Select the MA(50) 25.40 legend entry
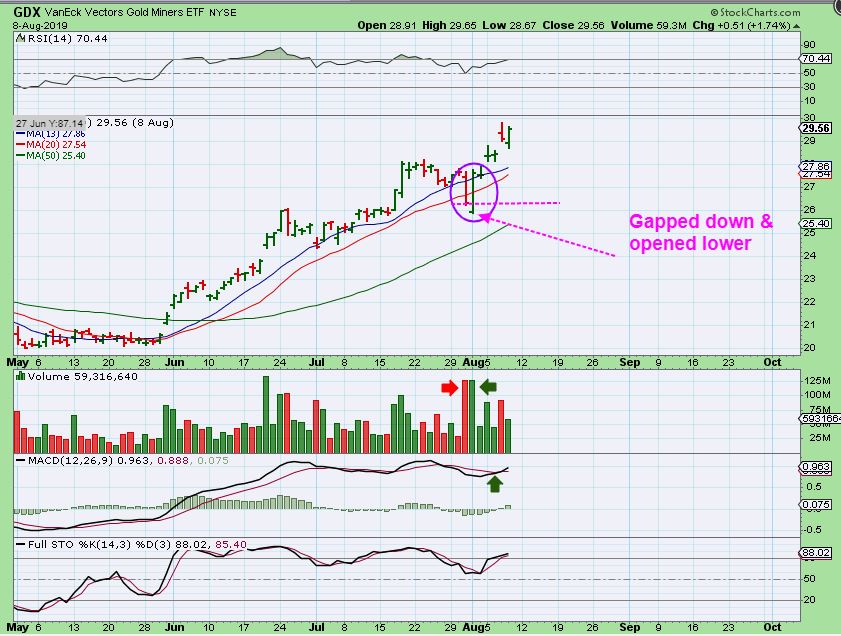Image resolution: width=841 pixels, height=636 pixels. coord(51,156)
